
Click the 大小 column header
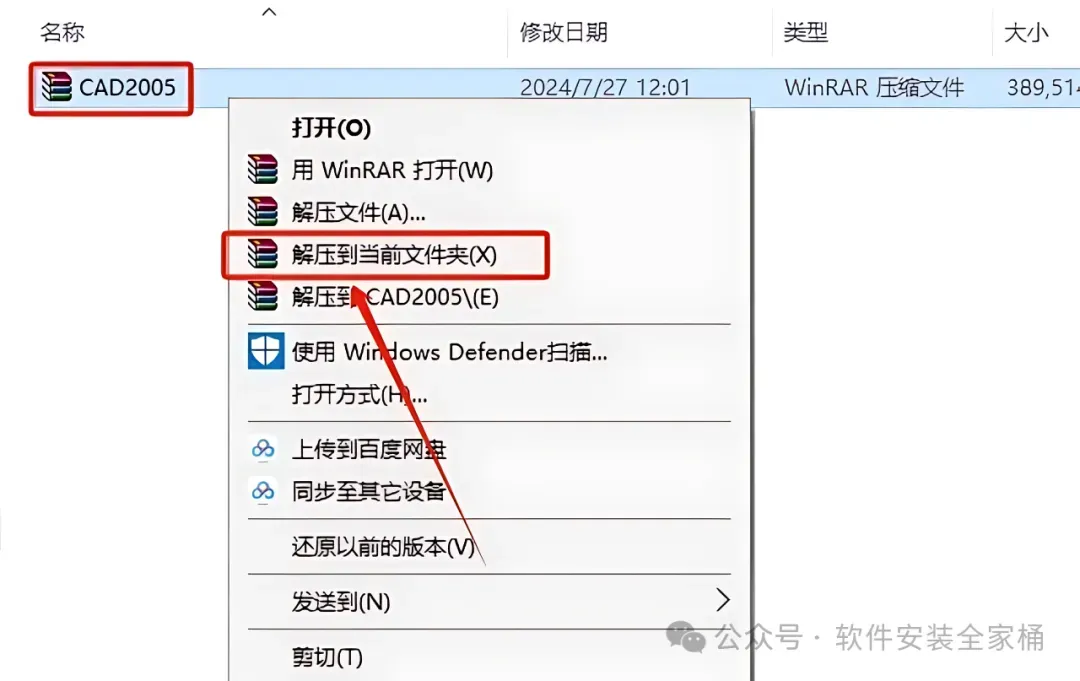[1026, 32]
